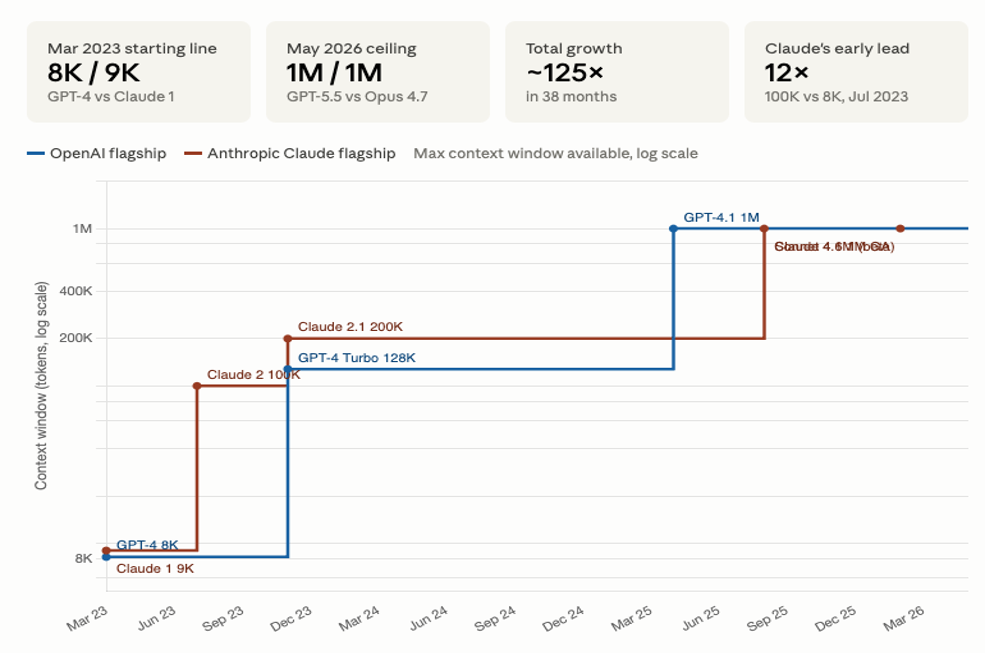Click the 'GPT-5.5 vs Opus 4.7' caption

coord(357,96)
